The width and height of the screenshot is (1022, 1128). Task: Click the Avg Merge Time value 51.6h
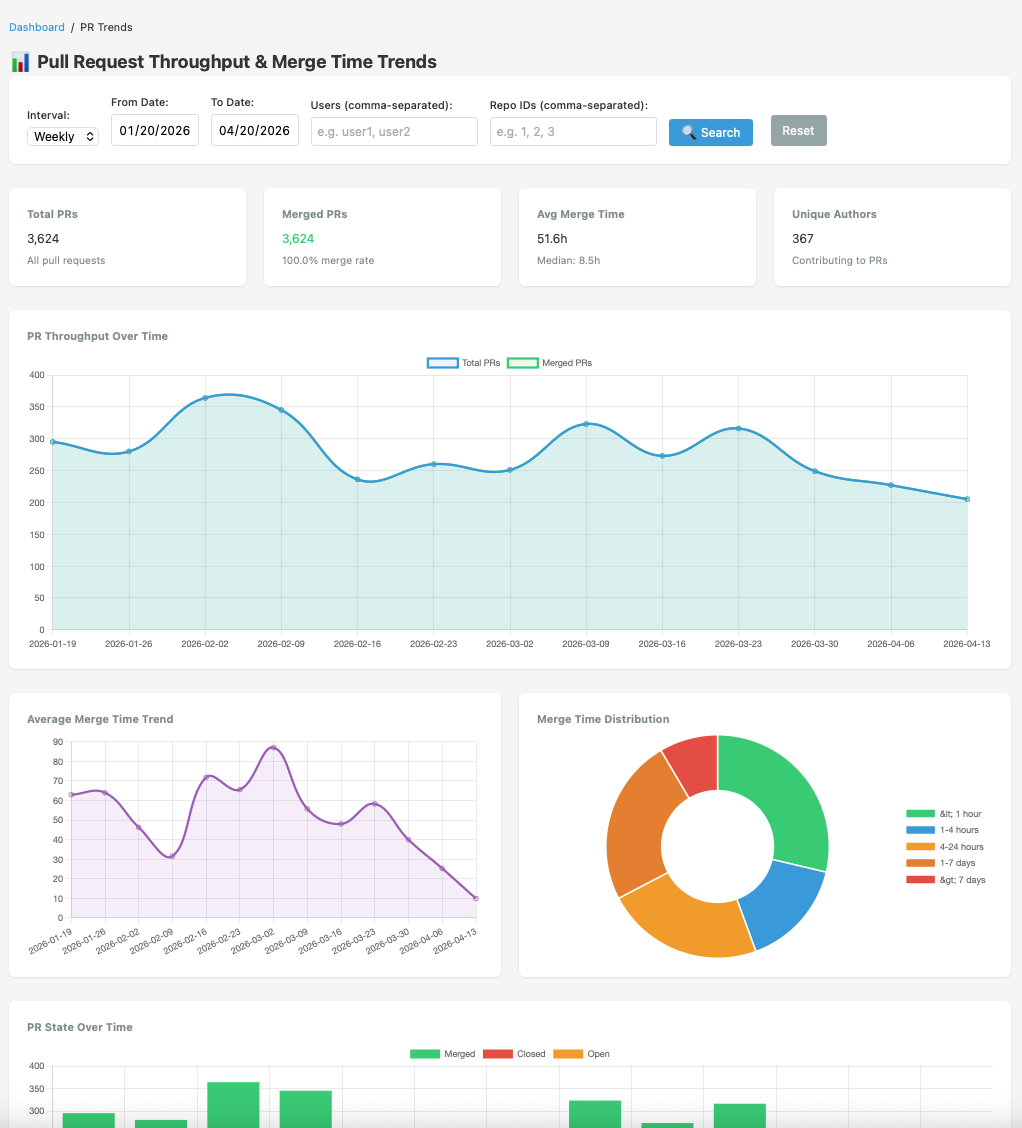click(x=552, y=239)
